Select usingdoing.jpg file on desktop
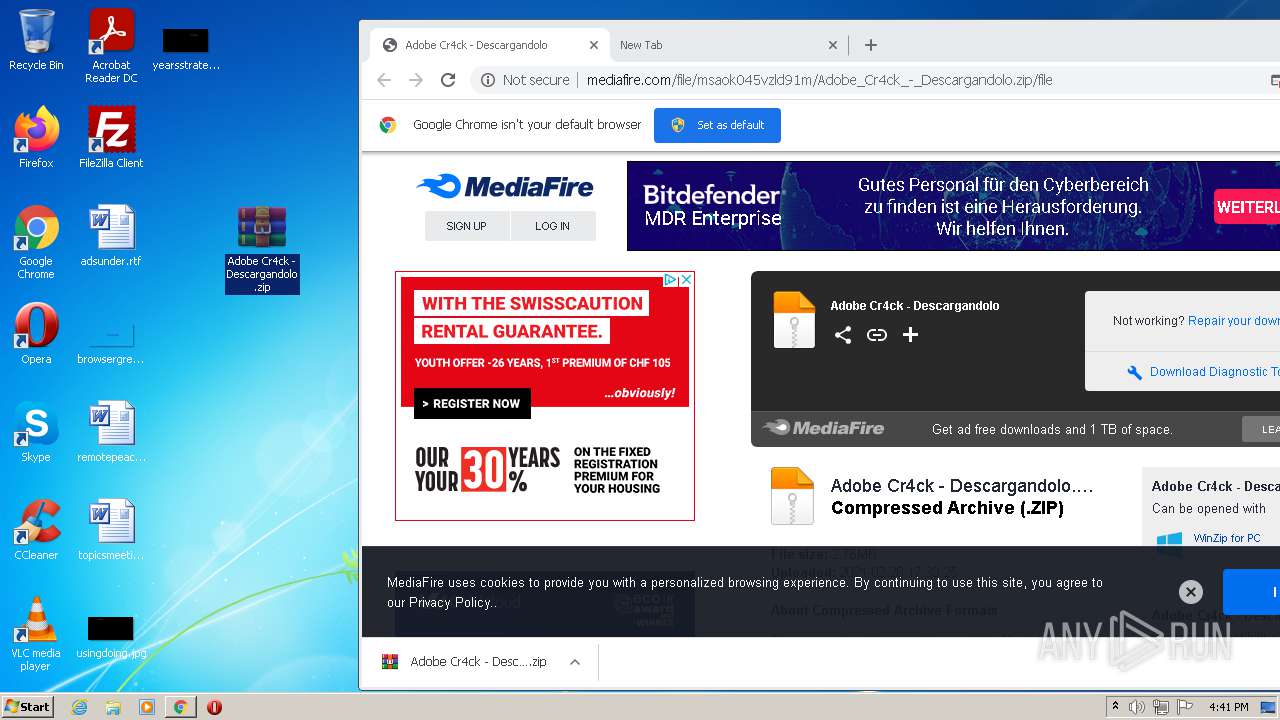The height and width of the screenshot is (720, 1280). point(111,638)
